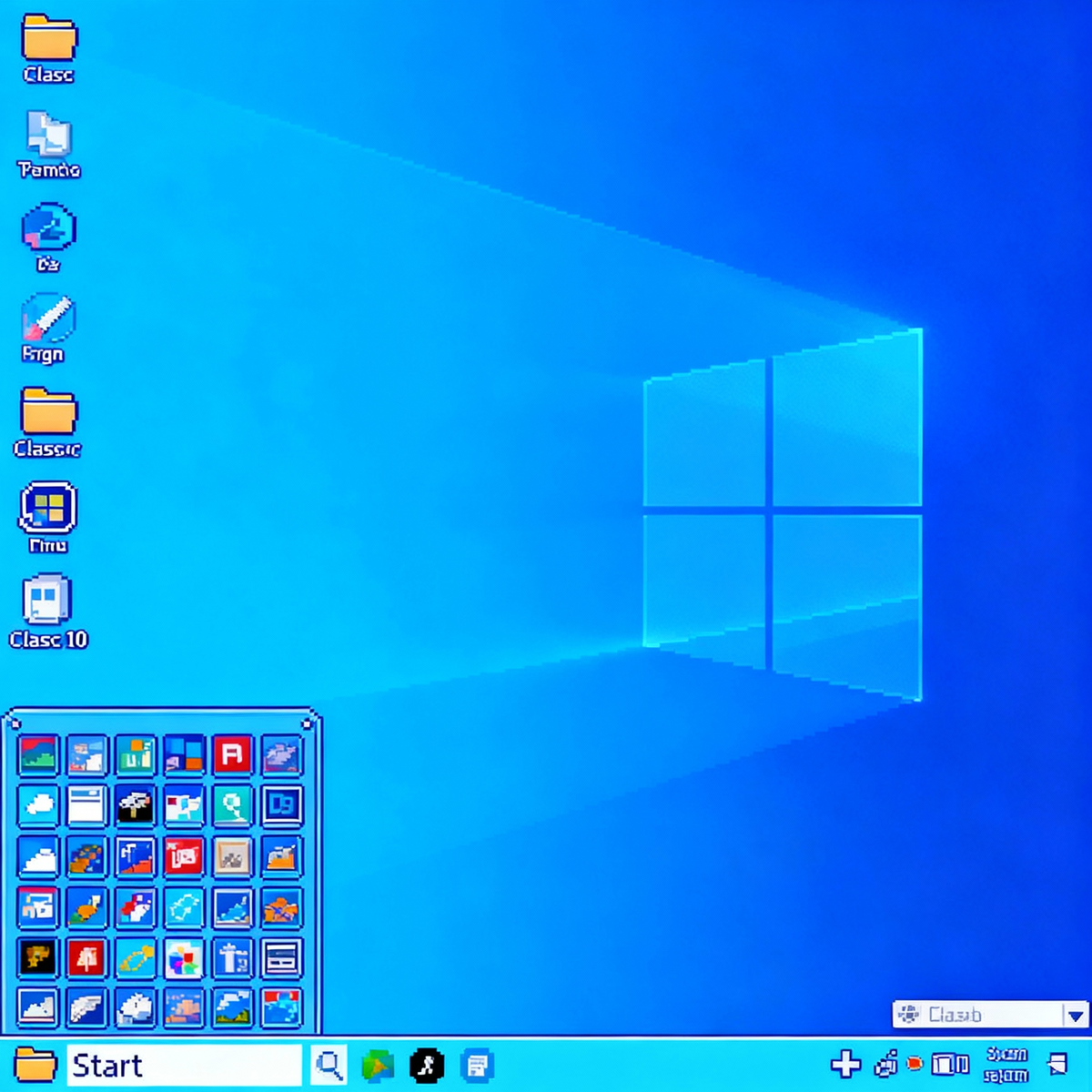This screenshot has width=1092, height=1092.
Task: Open the black circular taskbar app
Action: [426, 1065]
